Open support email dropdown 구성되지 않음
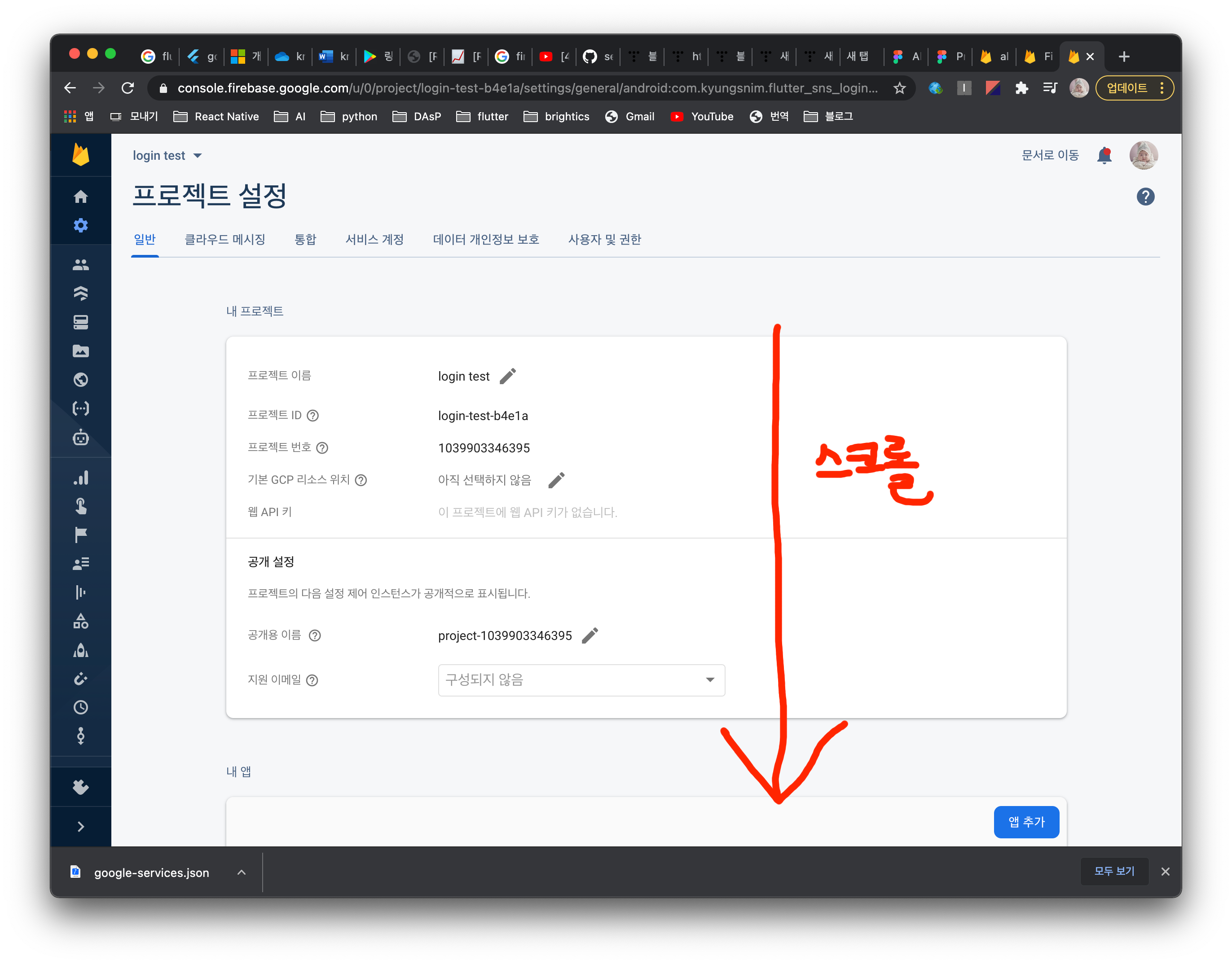Image resolution: width=1232 pixels, height=964 pixels. coord(581,679)
